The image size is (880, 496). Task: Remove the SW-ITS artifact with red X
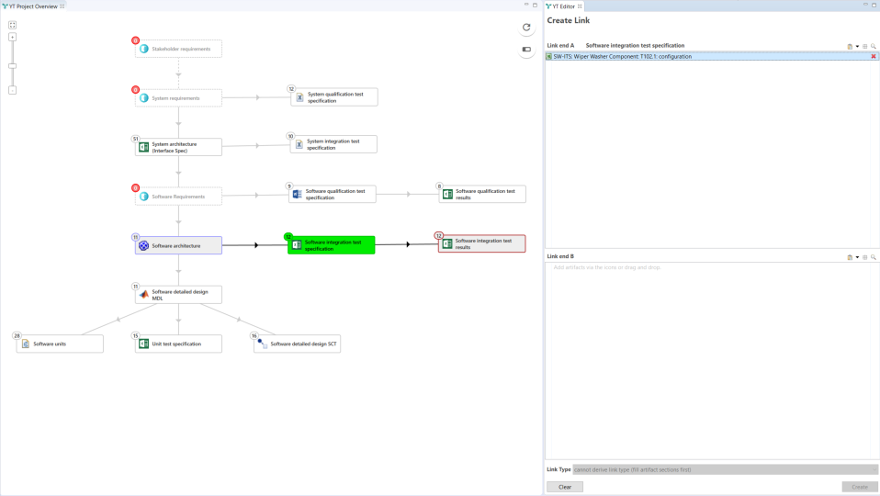pyautogui.click(x=873, y=57)
